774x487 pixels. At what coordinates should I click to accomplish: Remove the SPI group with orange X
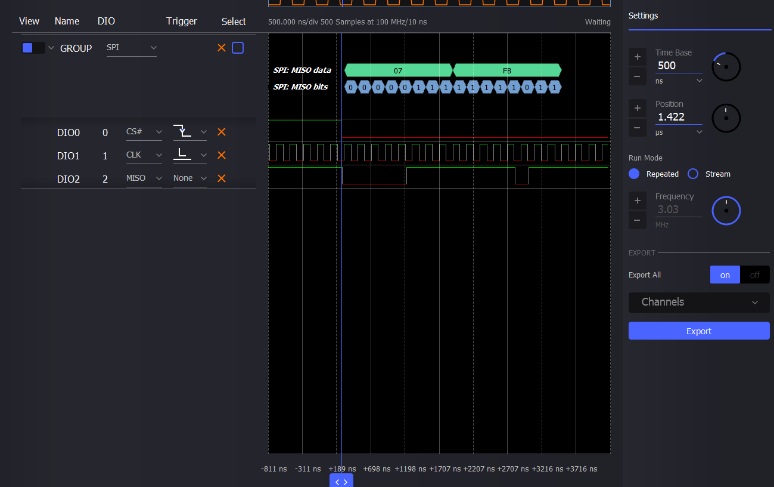222,48
